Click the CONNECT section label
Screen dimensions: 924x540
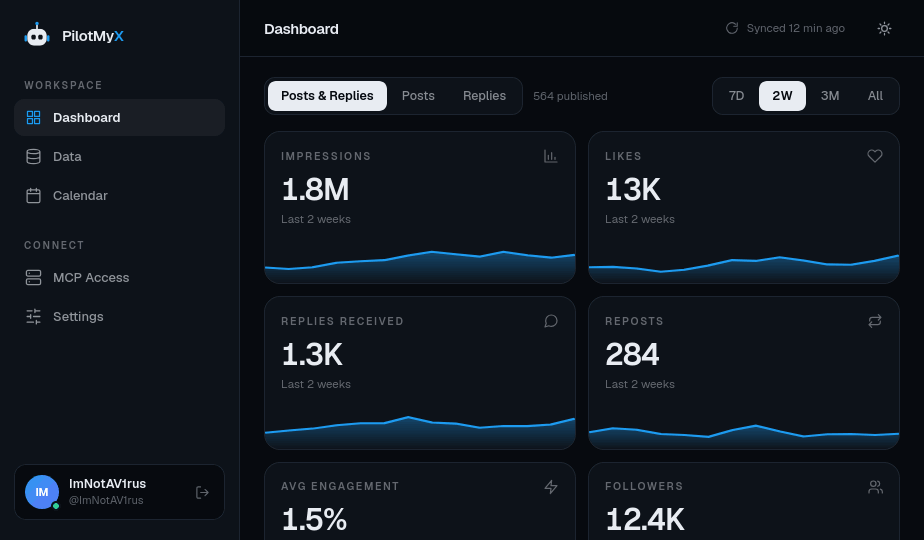coord(54,245)
